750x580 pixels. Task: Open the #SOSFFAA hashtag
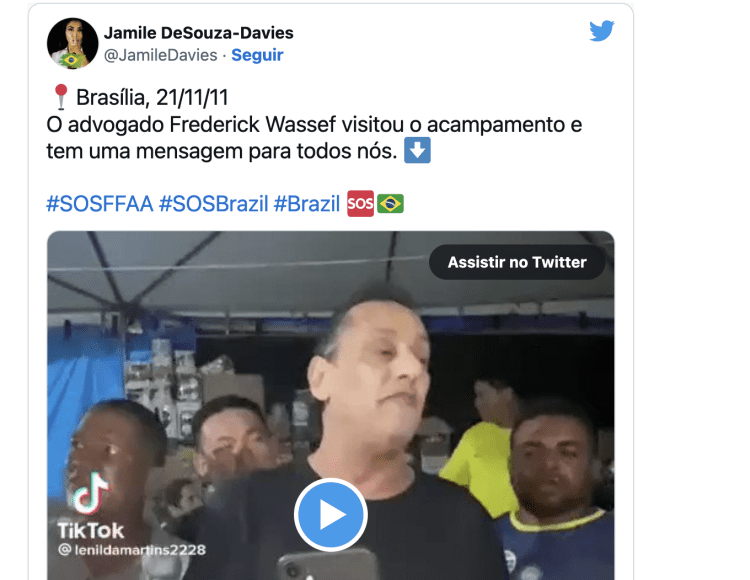(x=99, y=204)
